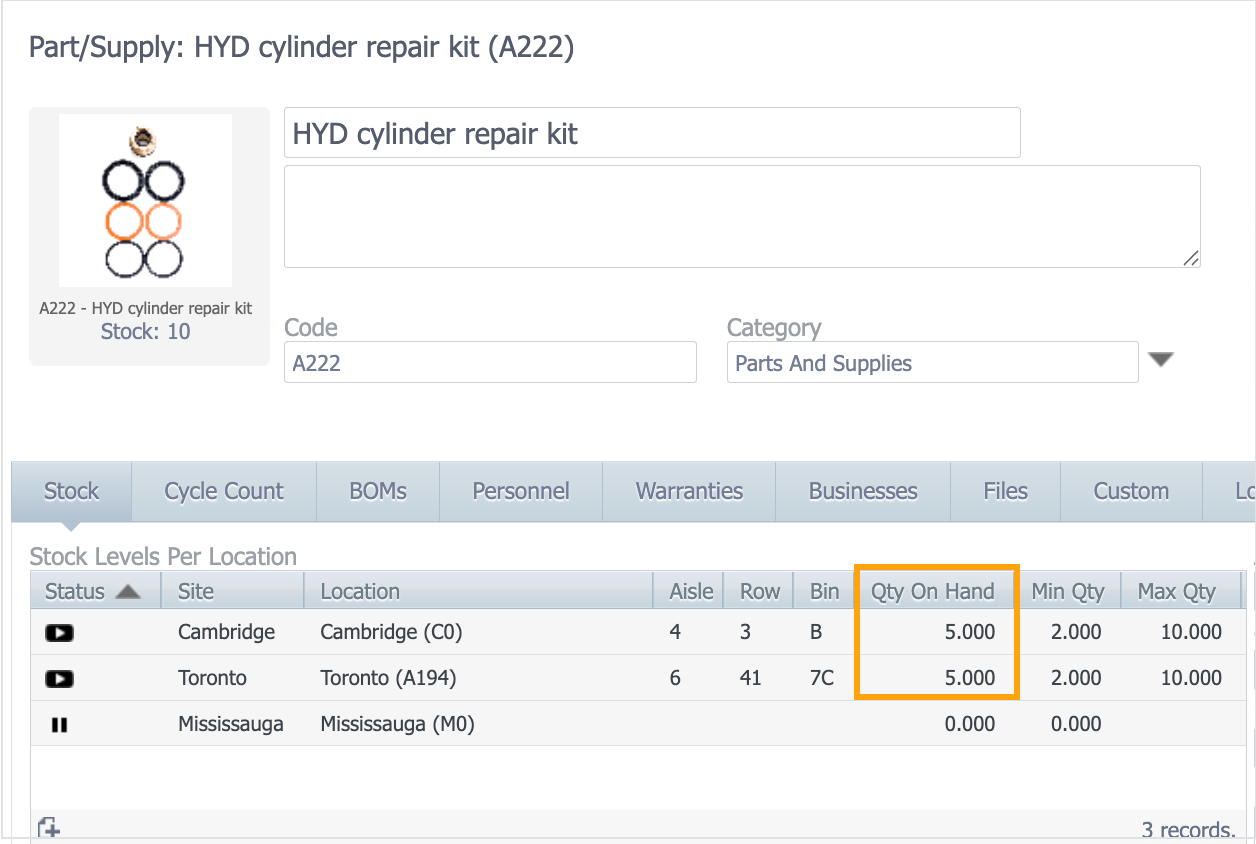The width and height of the screenshot is (1256, 844).
Task: Click the repair kit product thumbnail
Action: tap(145, 201)
